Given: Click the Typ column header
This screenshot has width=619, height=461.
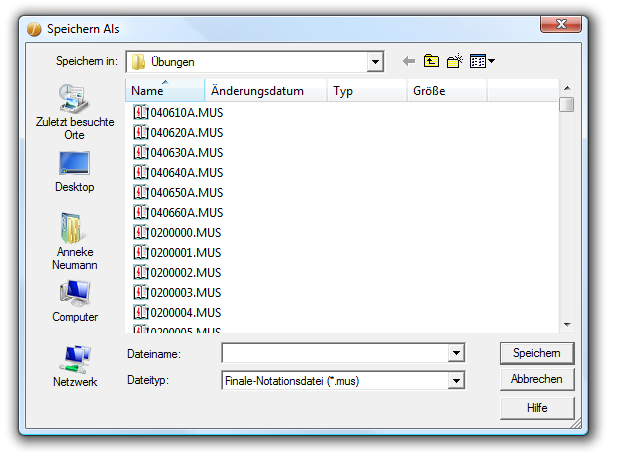Looking at the screenshot, I should click(x=367, y=91).
